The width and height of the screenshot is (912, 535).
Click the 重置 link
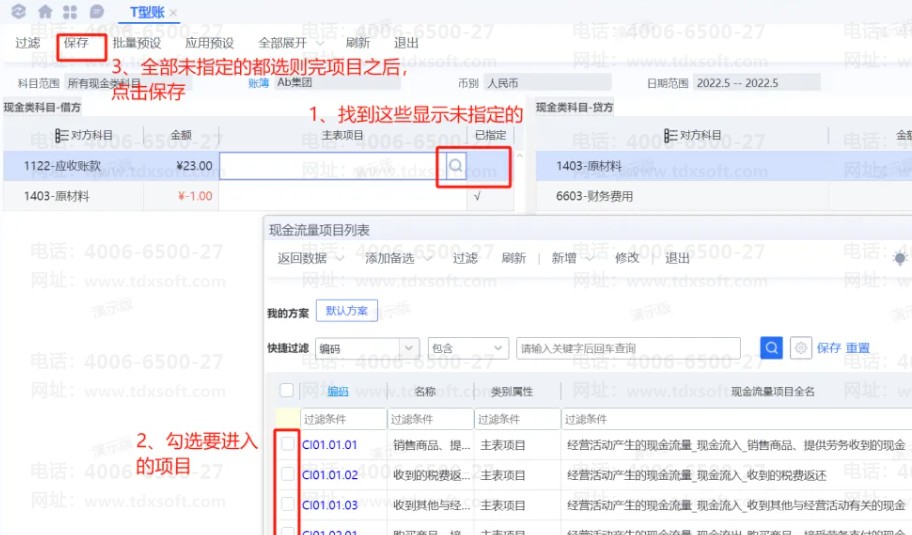click(x=857, y=348)
